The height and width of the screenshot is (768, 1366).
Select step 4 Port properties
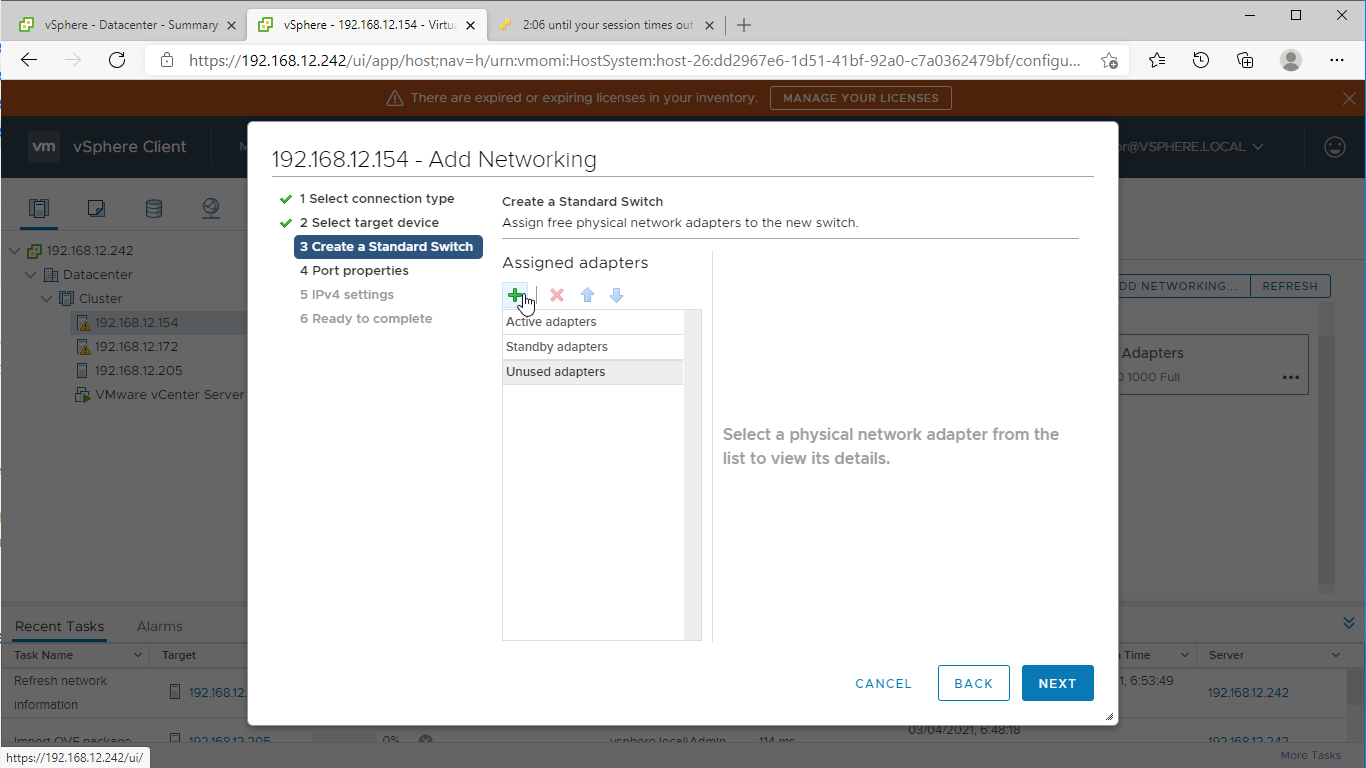click(x=354, y=271)
